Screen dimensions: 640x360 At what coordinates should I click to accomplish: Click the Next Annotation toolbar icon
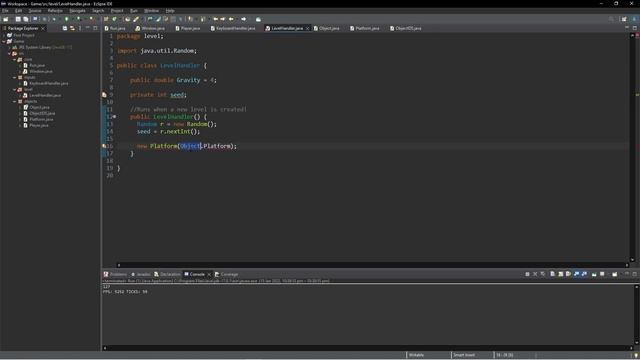tap(190, 19)
